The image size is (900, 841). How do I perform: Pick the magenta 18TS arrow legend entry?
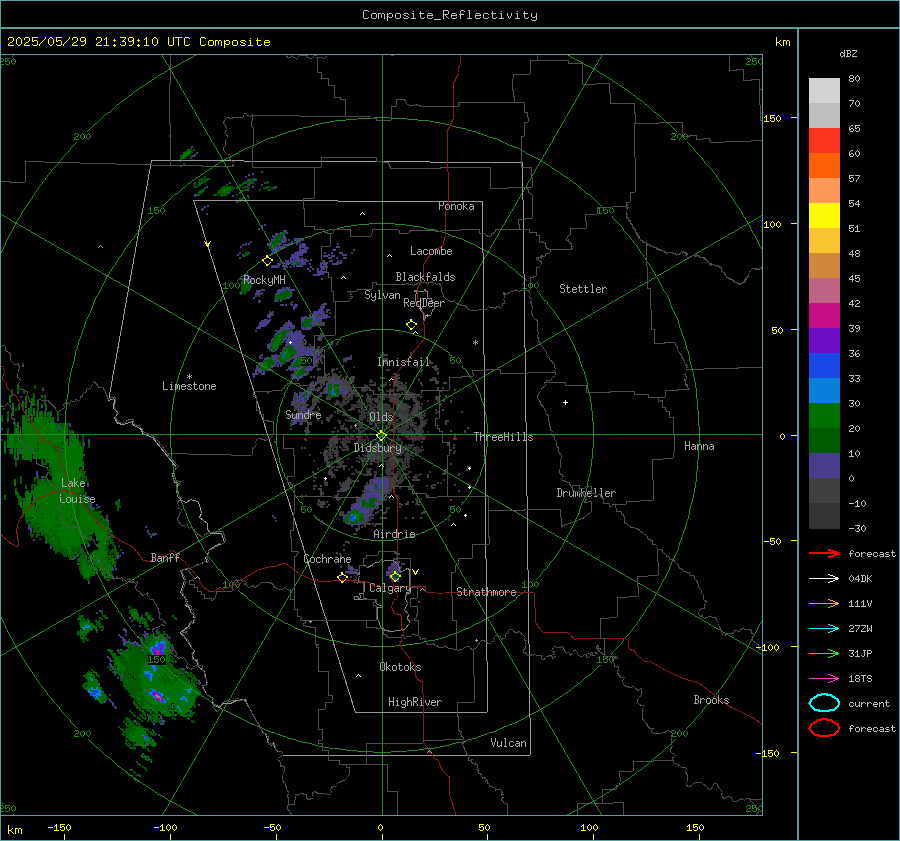(x=824, y=679)
